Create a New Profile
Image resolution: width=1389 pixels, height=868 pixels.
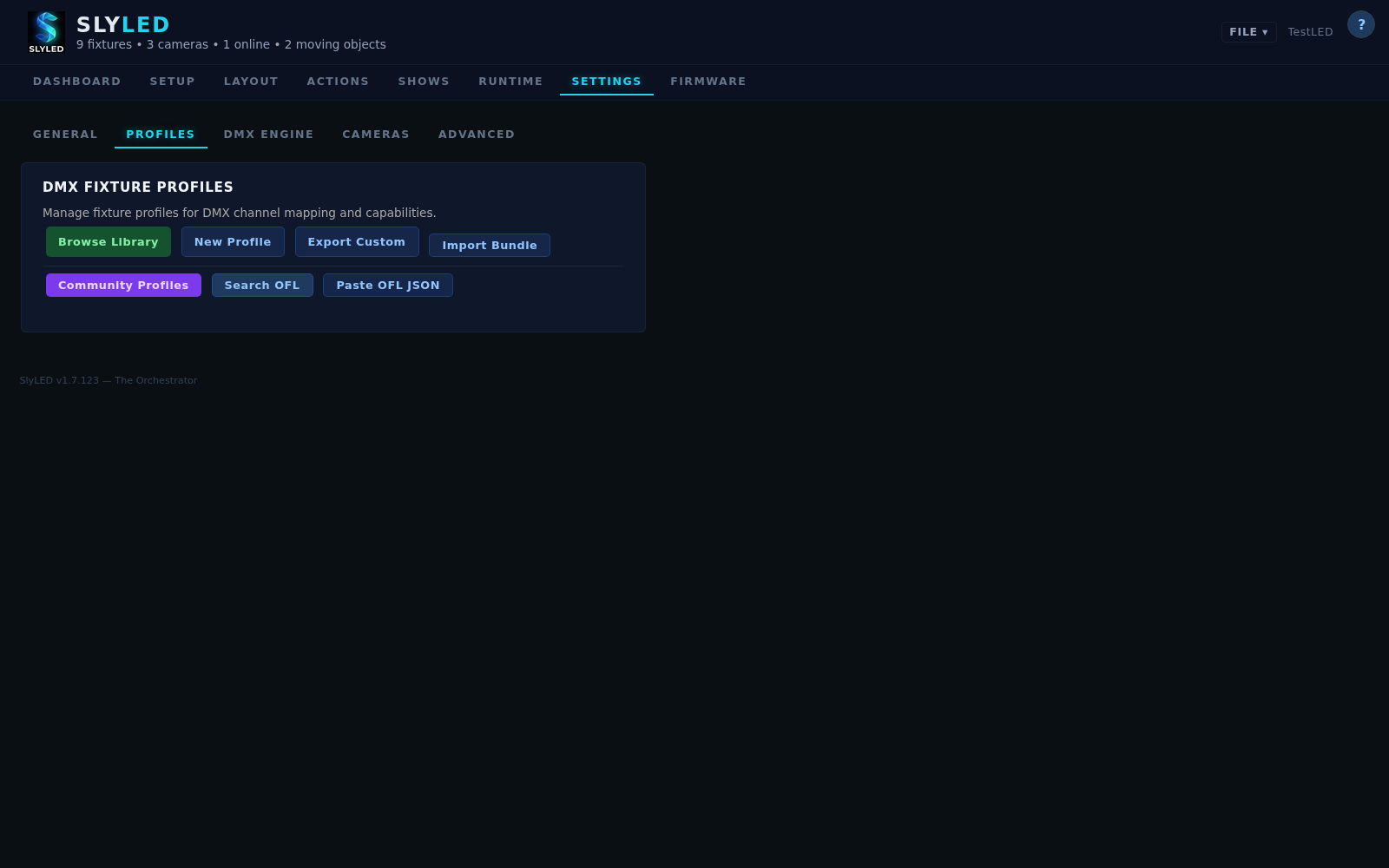point(233,242)
